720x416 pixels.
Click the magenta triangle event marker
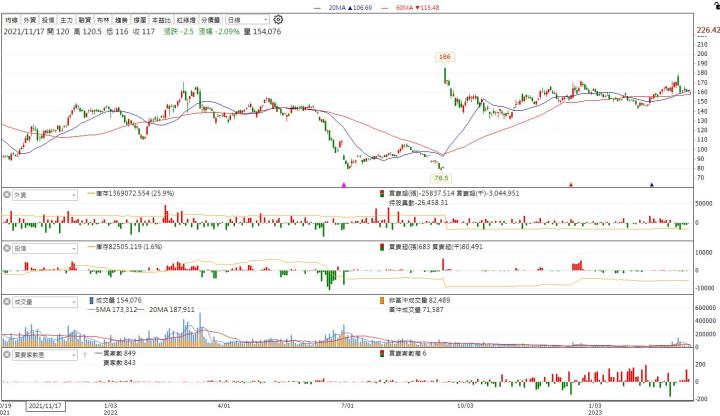coord(344,184)
